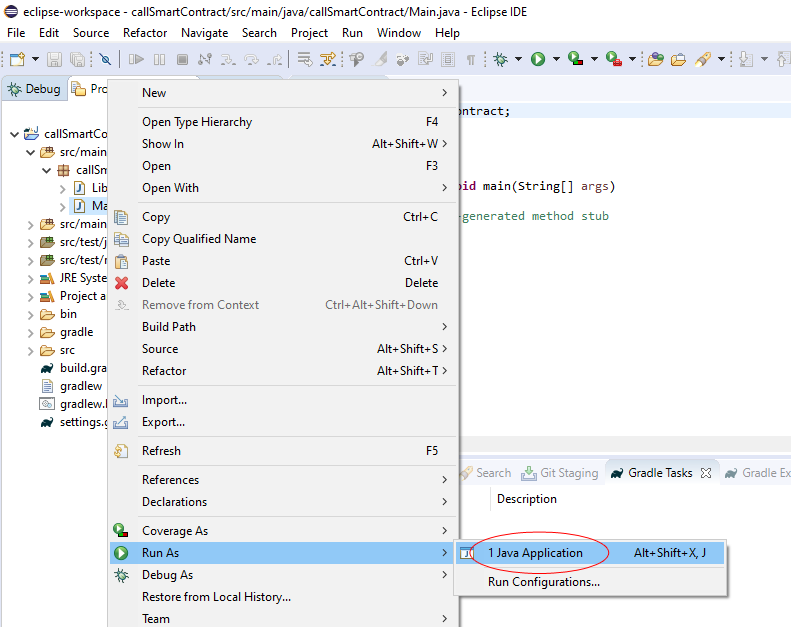Click Run As in context menu
Viewport: 791px width, 627px height.
pyautogui.click(x=282, y=553)
